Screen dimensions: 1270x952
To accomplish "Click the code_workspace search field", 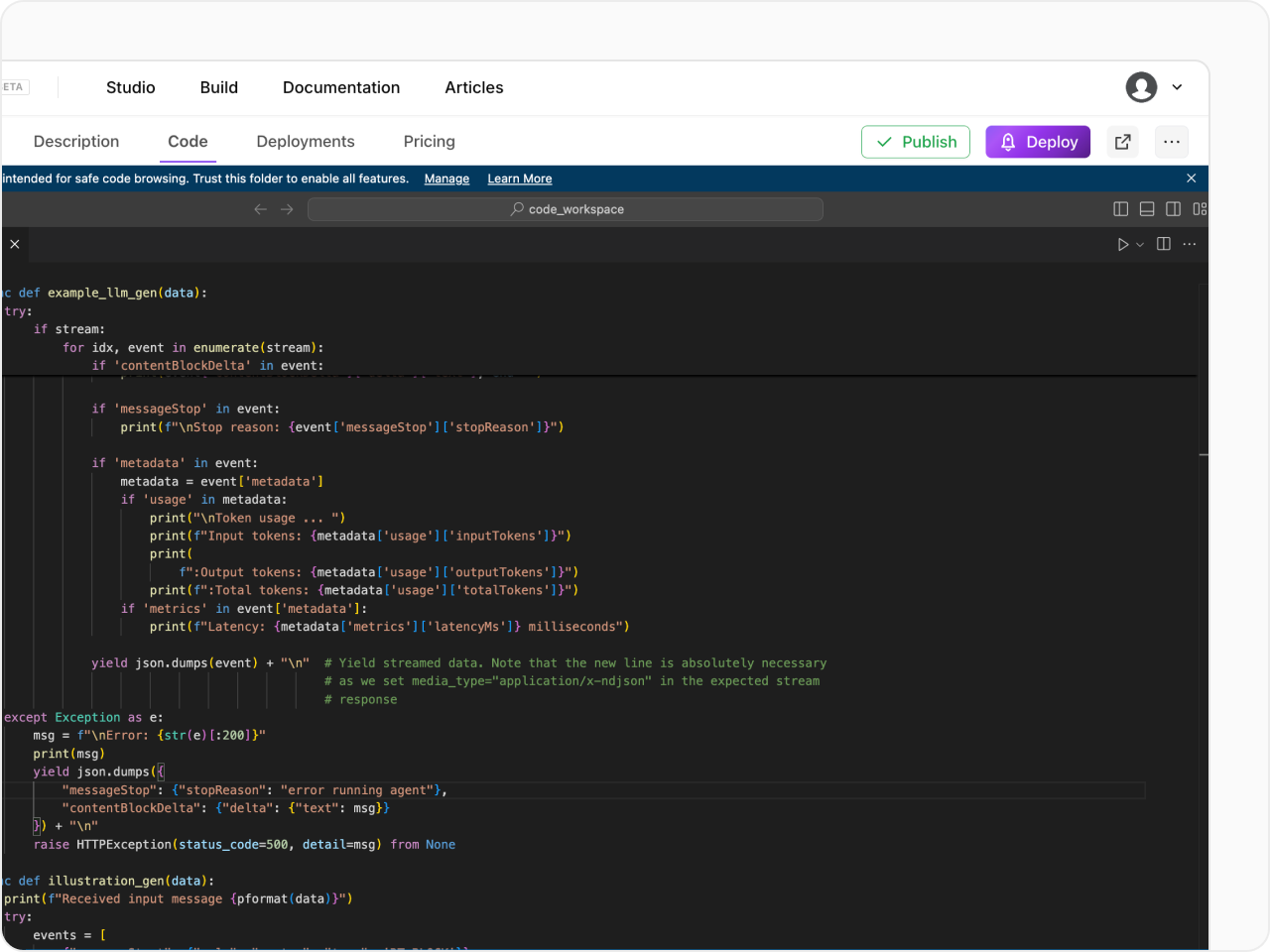I will coord(566,209).
